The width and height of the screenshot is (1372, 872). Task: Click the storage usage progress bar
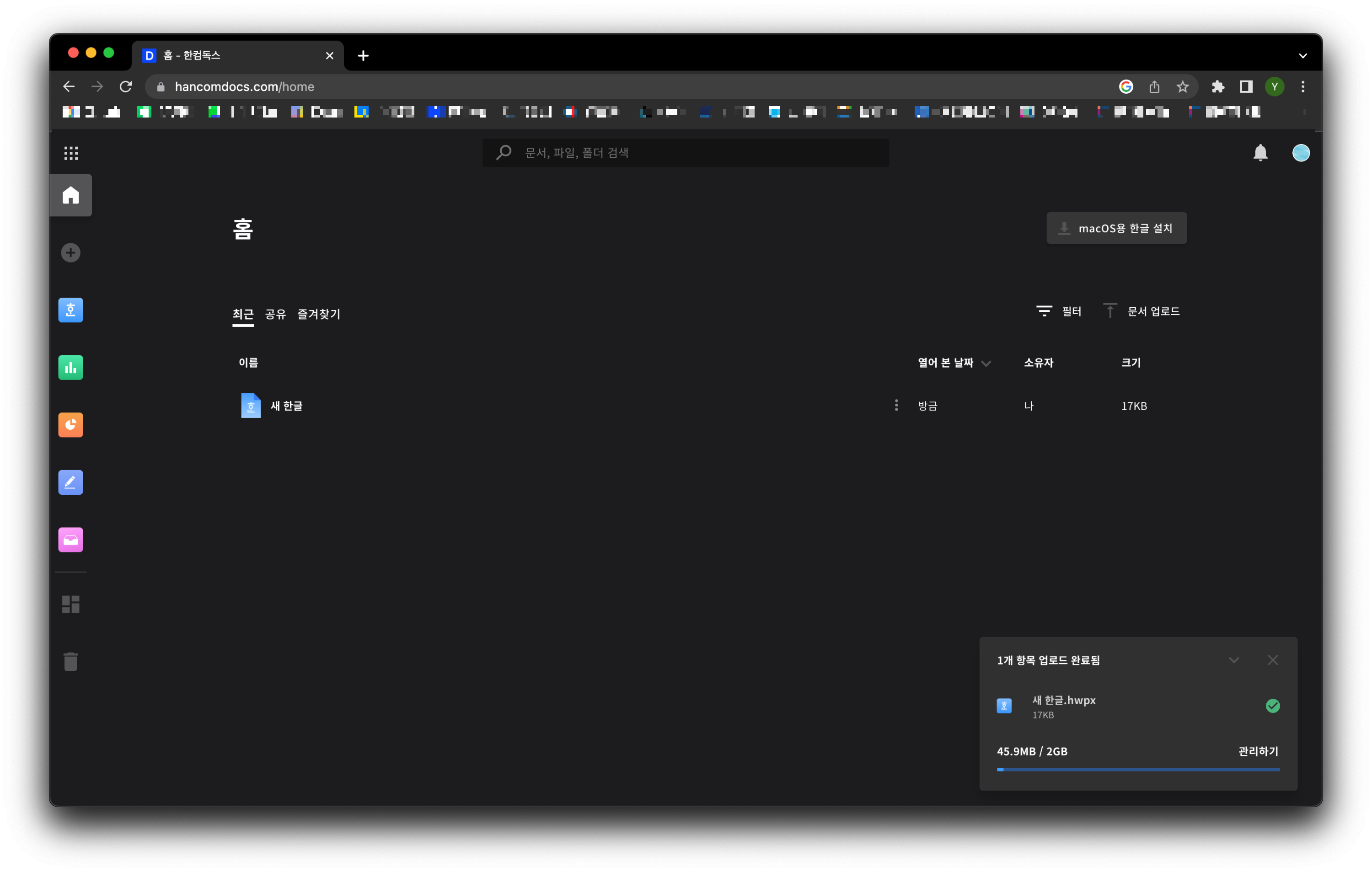pos(1138,770)
